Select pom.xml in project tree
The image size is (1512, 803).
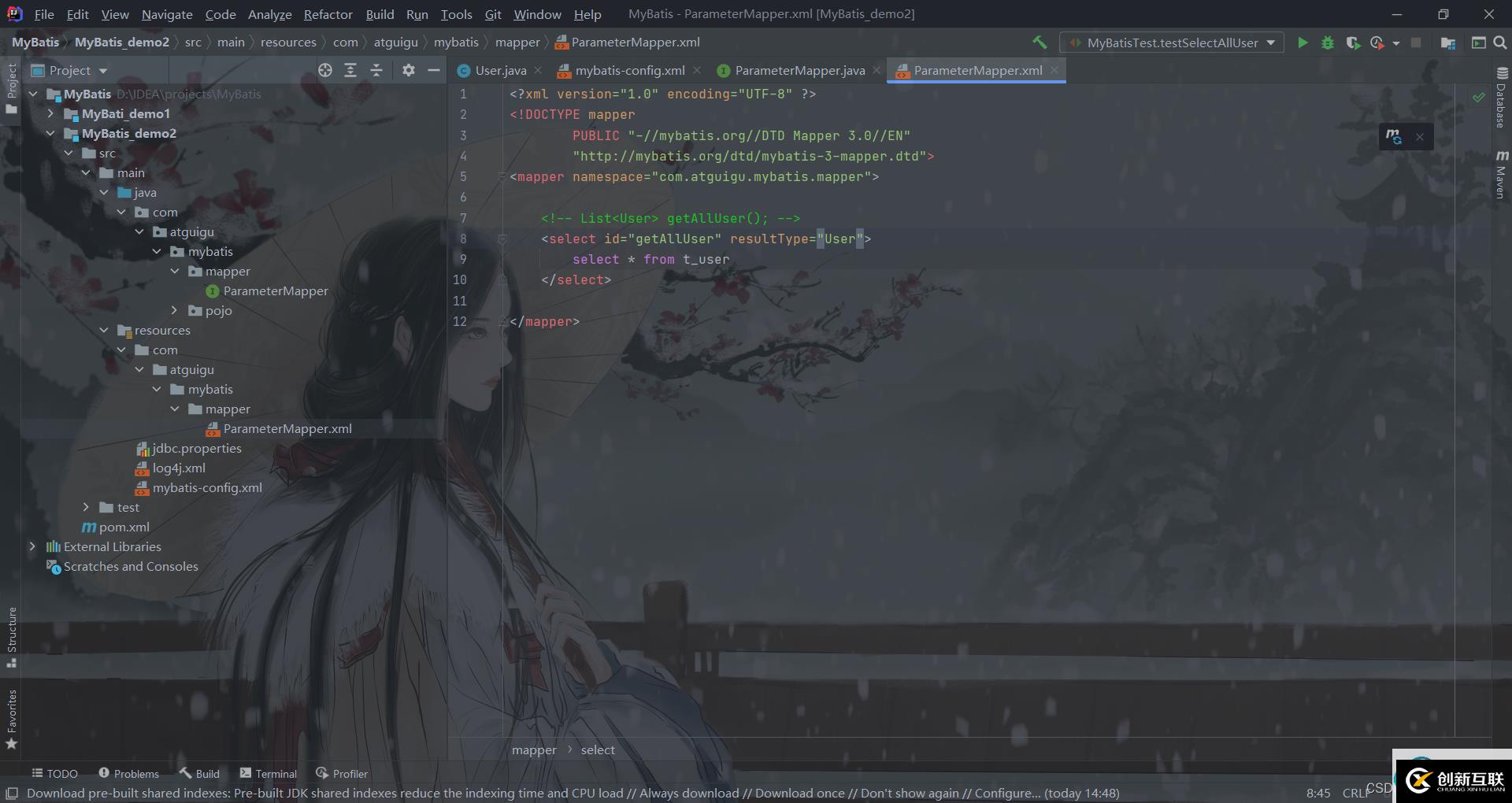click(124, 527)
